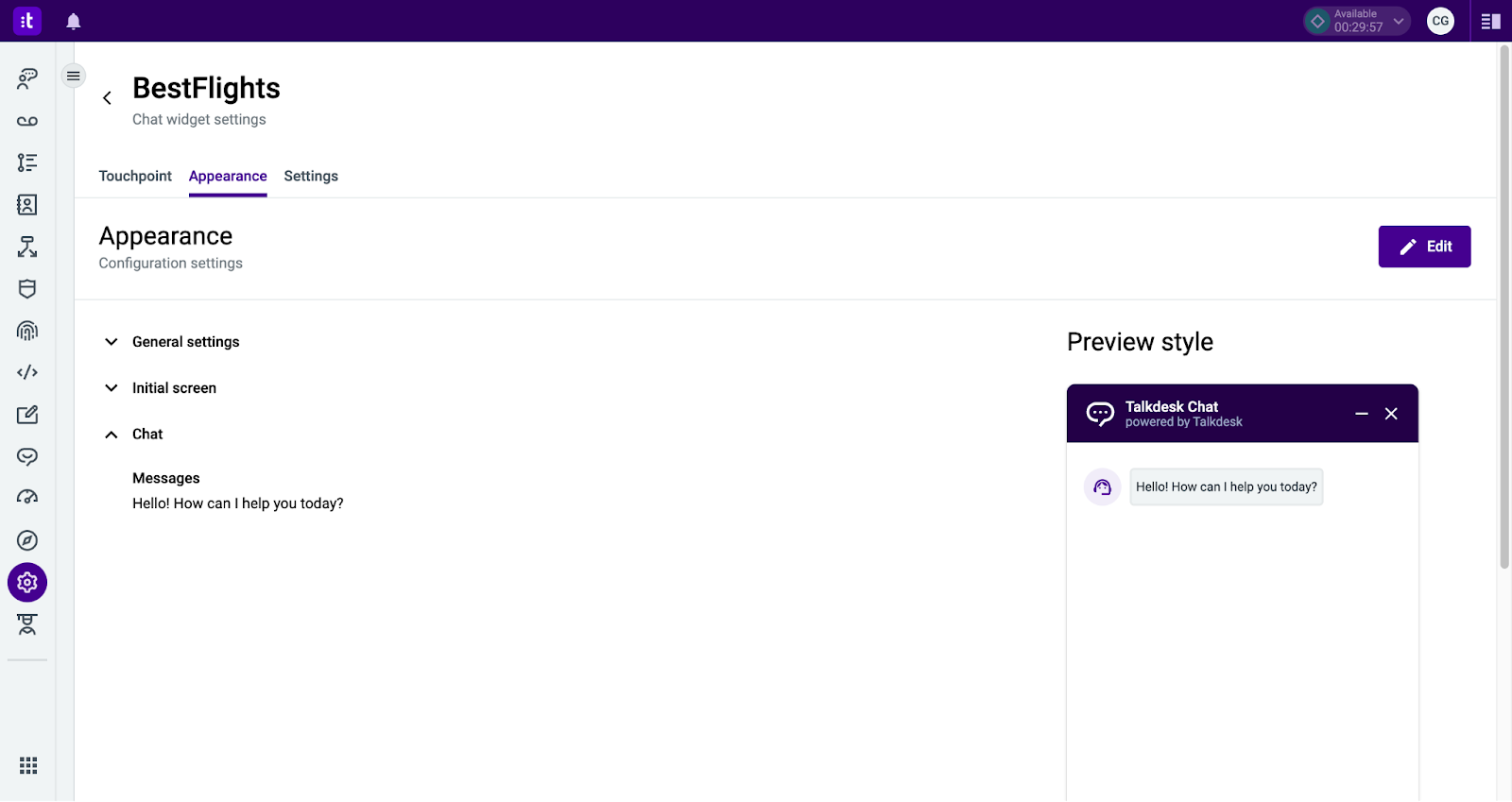This screenshot has height=802, width=1512.
Task: Switch to the Touchpoint tab
Action: coord(135,177)
